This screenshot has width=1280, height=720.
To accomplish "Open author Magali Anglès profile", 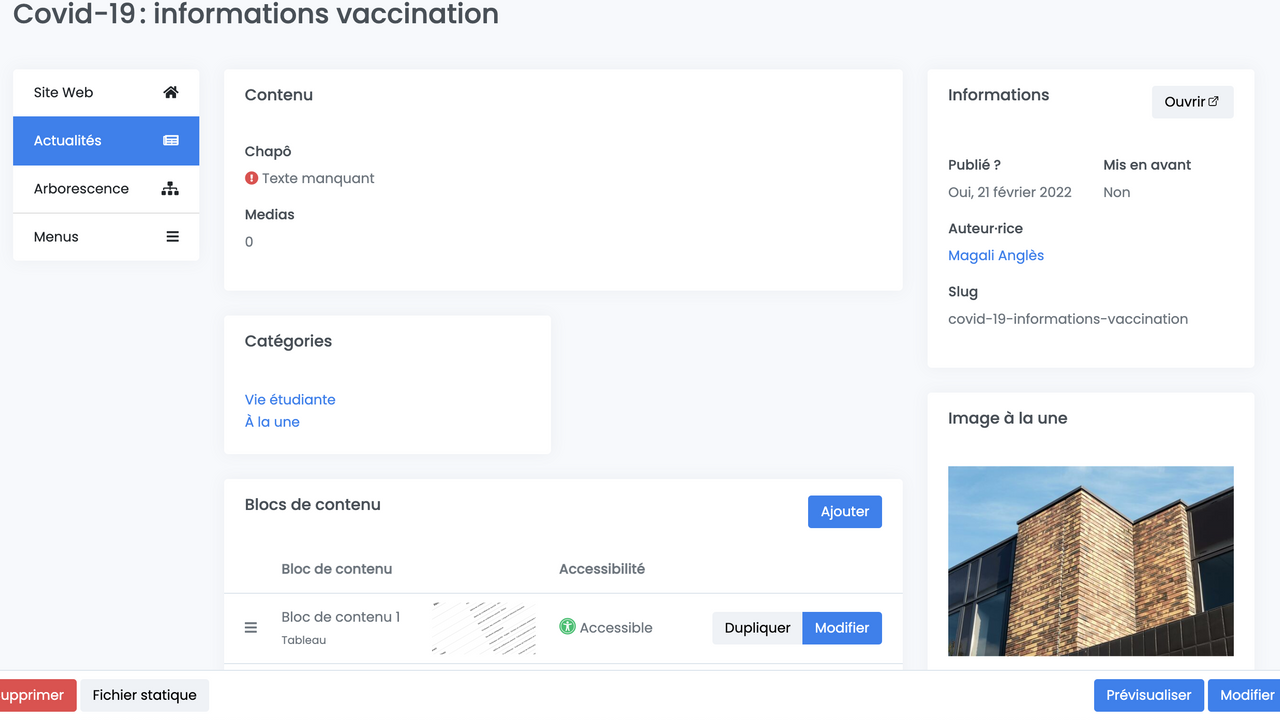I will pos(996,255).
